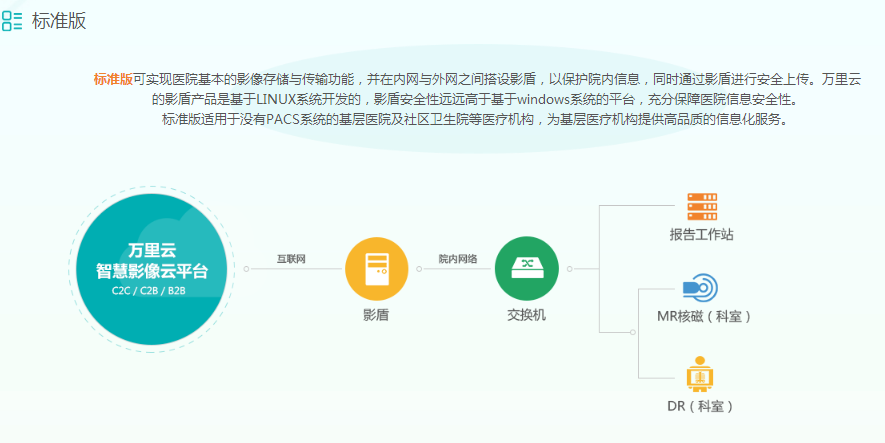Click the orange 标准版 text in the paragraph
This screenshot has width=885, height=443.
point(113,79)
